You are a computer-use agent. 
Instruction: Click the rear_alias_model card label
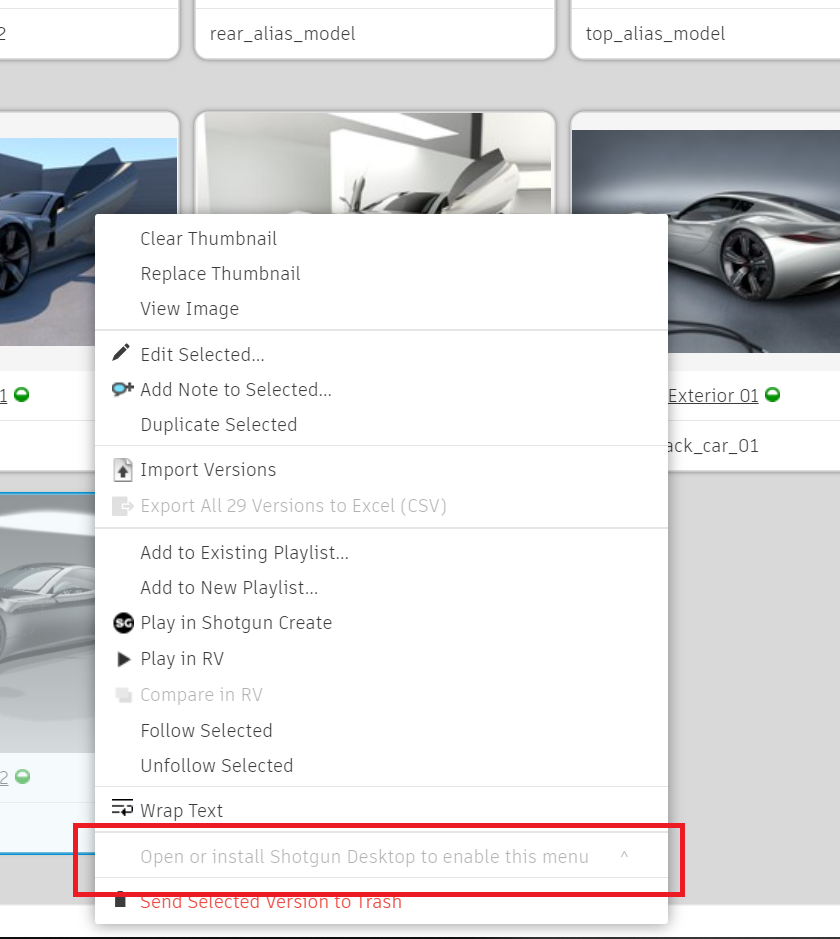283,34
